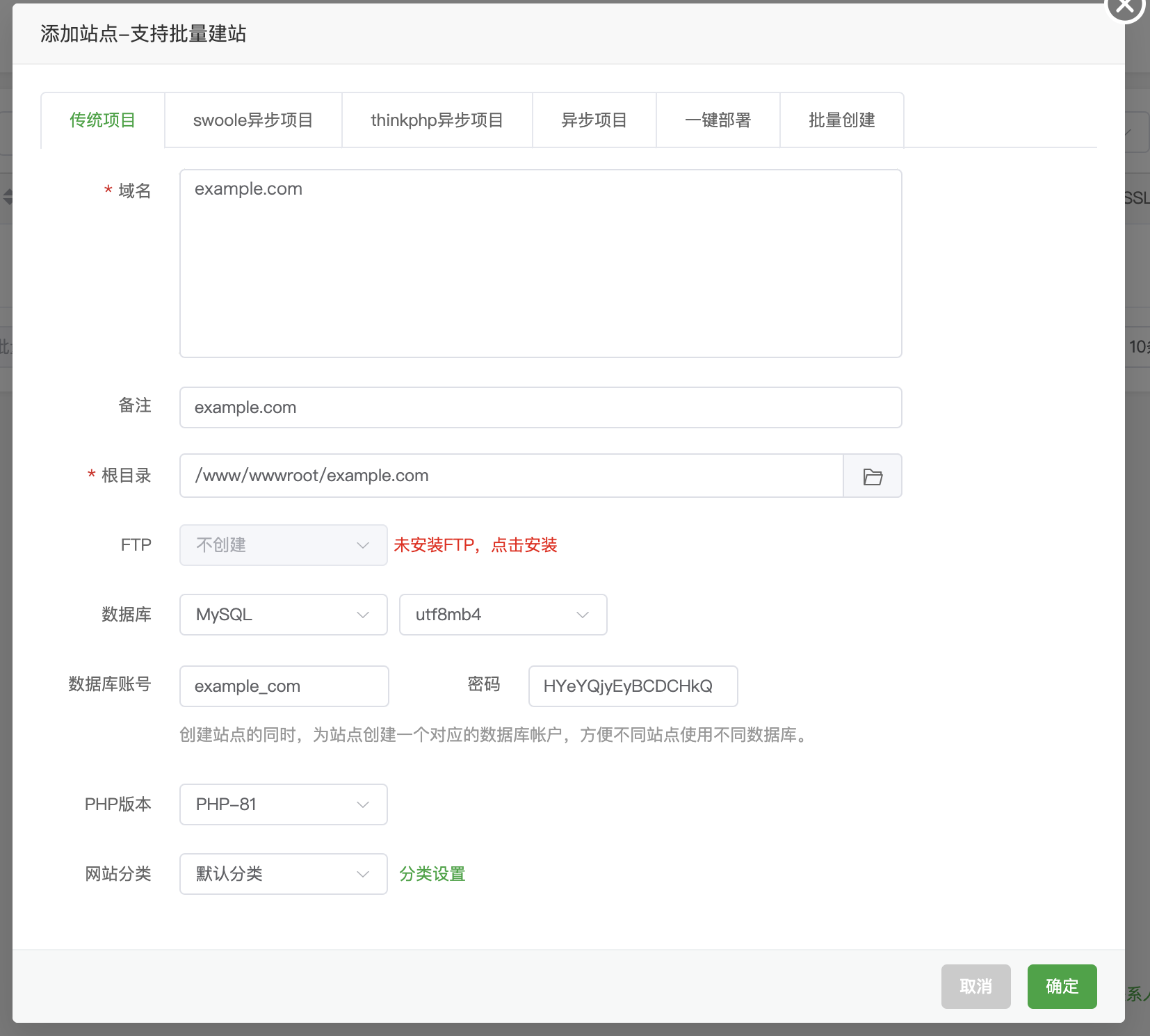Switch to the thinkphp异步项目 tab
The image size is (1150, 1036).
point(437,120)
